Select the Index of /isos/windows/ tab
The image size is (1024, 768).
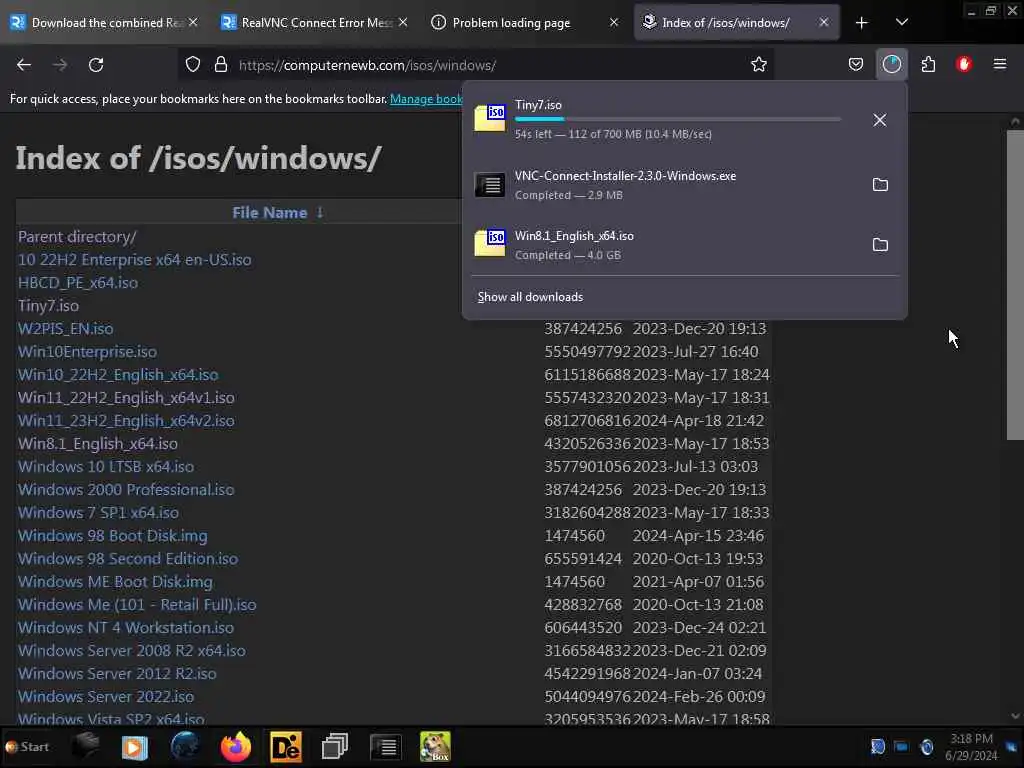click(x=737, y=23)
